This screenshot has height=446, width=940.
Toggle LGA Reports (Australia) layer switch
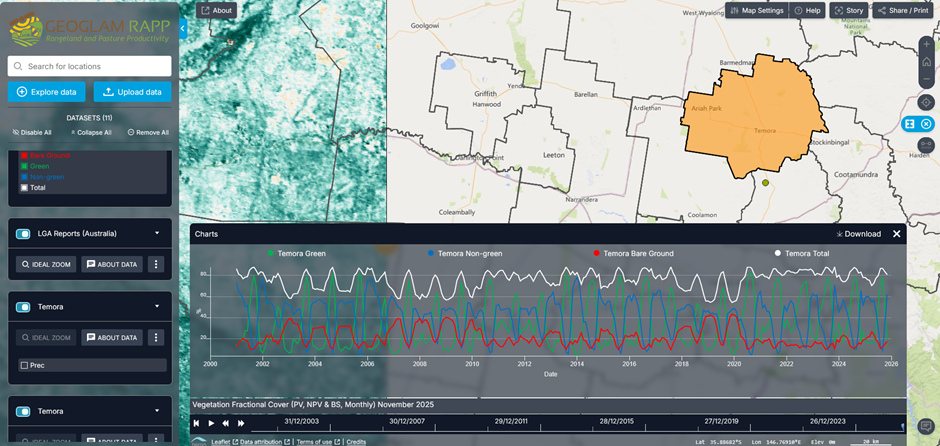tap(23, 234)
